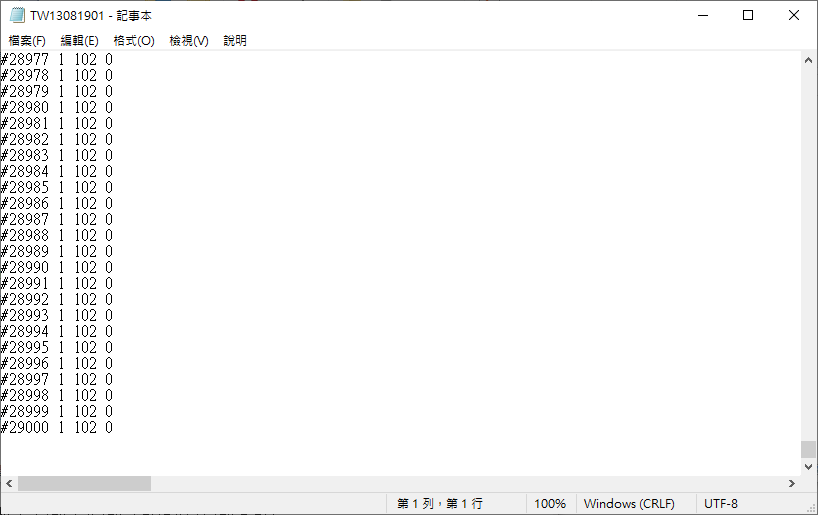Click the line starting with #28985

click(56, 188)
